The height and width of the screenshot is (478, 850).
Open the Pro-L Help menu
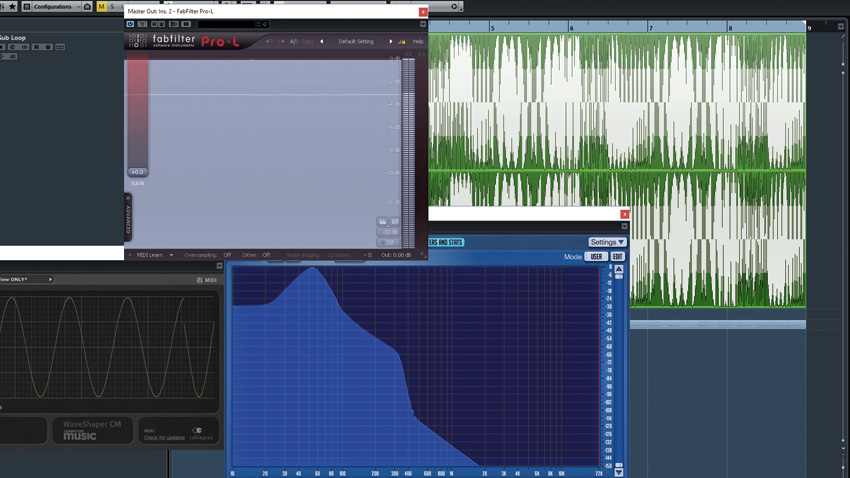[418, 42]
